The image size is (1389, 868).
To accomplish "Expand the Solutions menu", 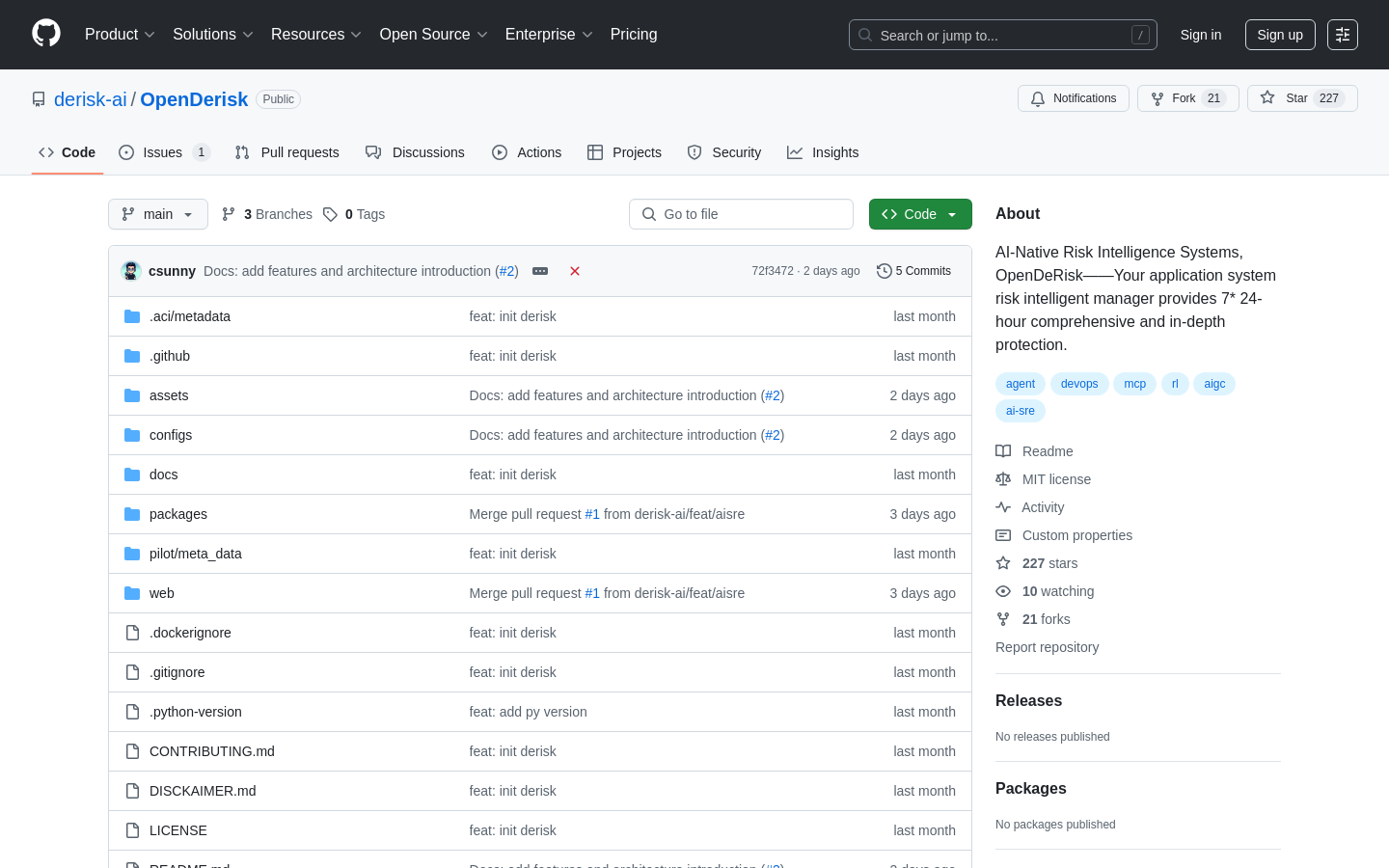I will (213, 35).
